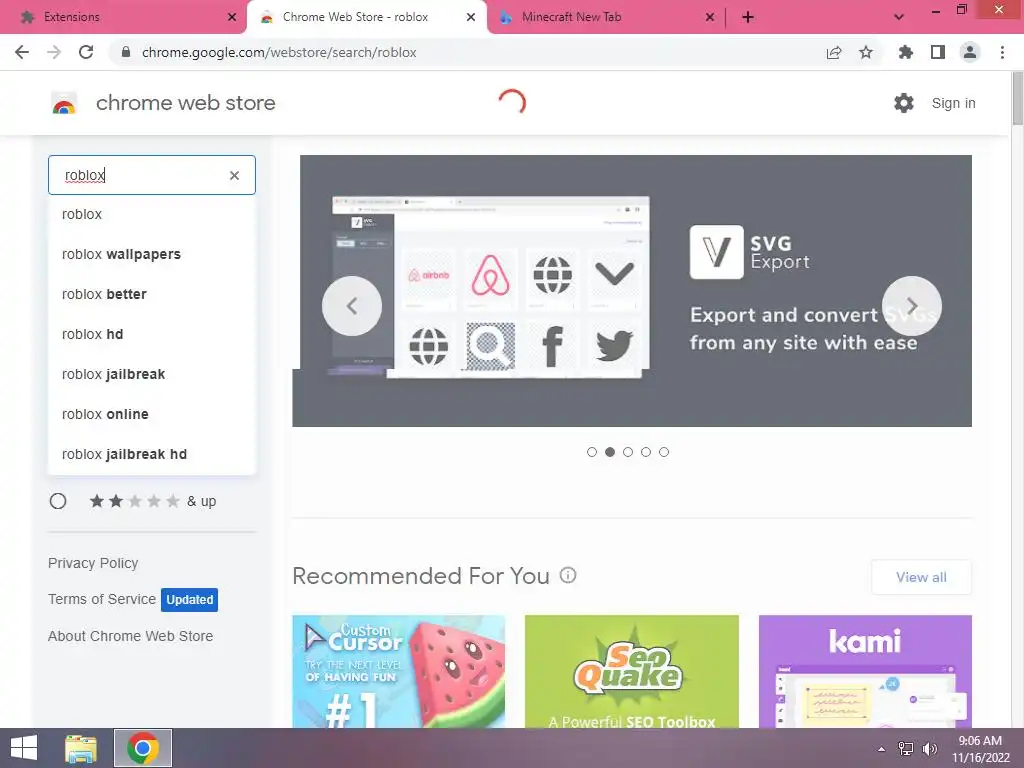Image resolution: width=1024 pixels, height=768 pixels.
Task: Choose 'roblox wallpapers' suggestion
Action: pyautogui.click(x=152, y=254)
